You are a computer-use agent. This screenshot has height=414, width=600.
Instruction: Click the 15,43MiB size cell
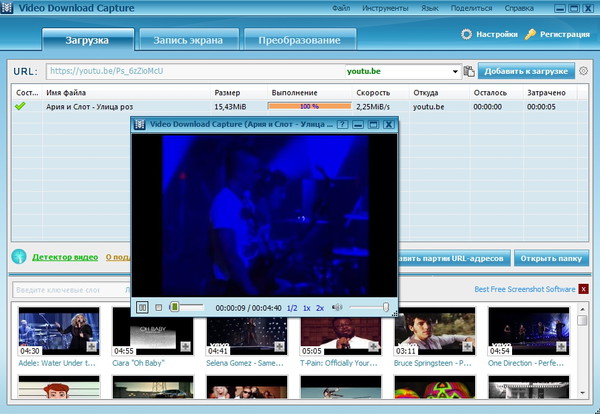[x=230, y=107]
